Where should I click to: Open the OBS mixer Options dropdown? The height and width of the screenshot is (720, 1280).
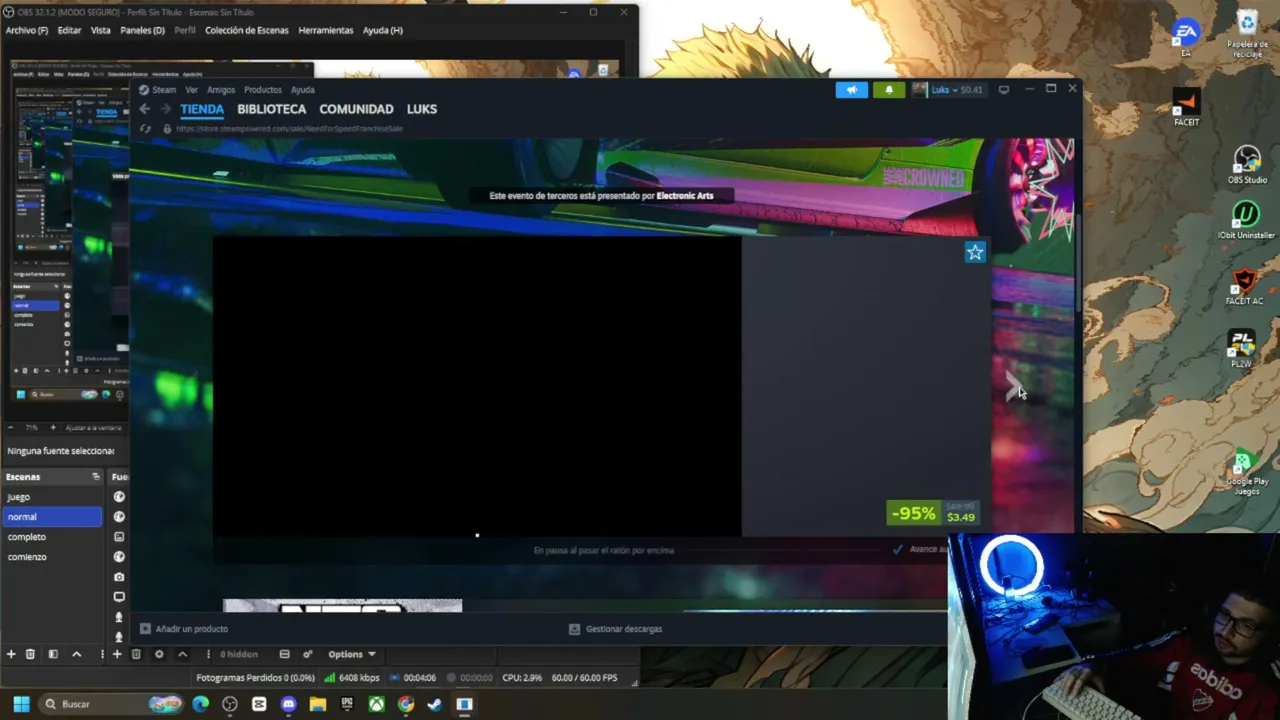pyautogui.click(x=352, y=654)
